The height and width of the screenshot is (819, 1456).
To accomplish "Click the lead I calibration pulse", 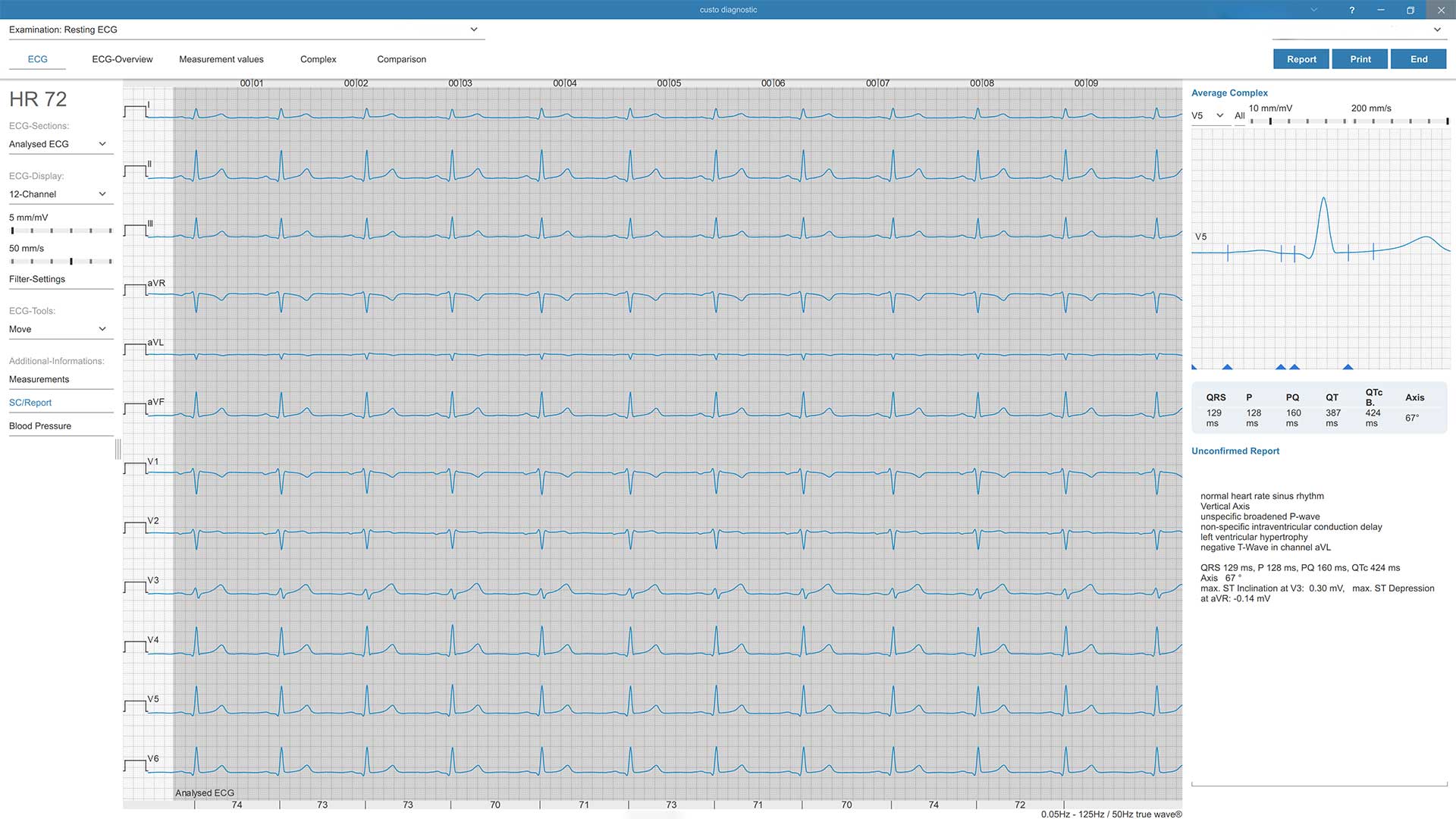I will click(135, 111).
